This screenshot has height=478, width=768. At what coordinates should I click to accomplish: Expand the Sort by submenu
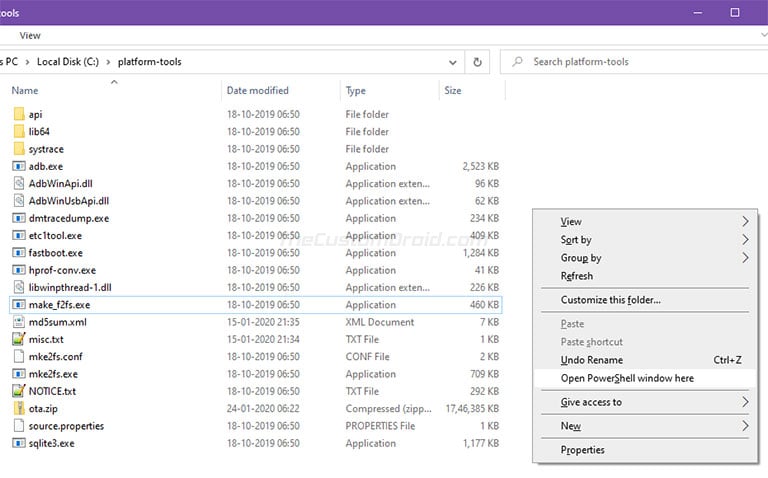click(745, 239)
